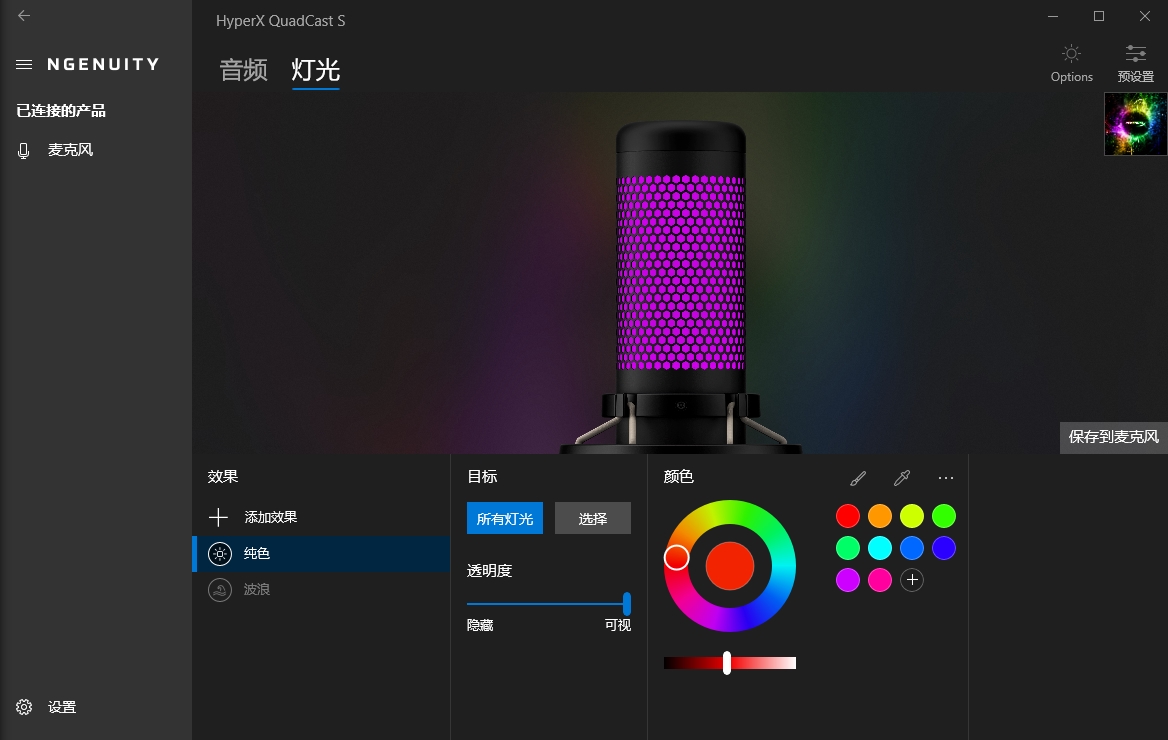Select the spring green swatch in second row

[848, 548]
